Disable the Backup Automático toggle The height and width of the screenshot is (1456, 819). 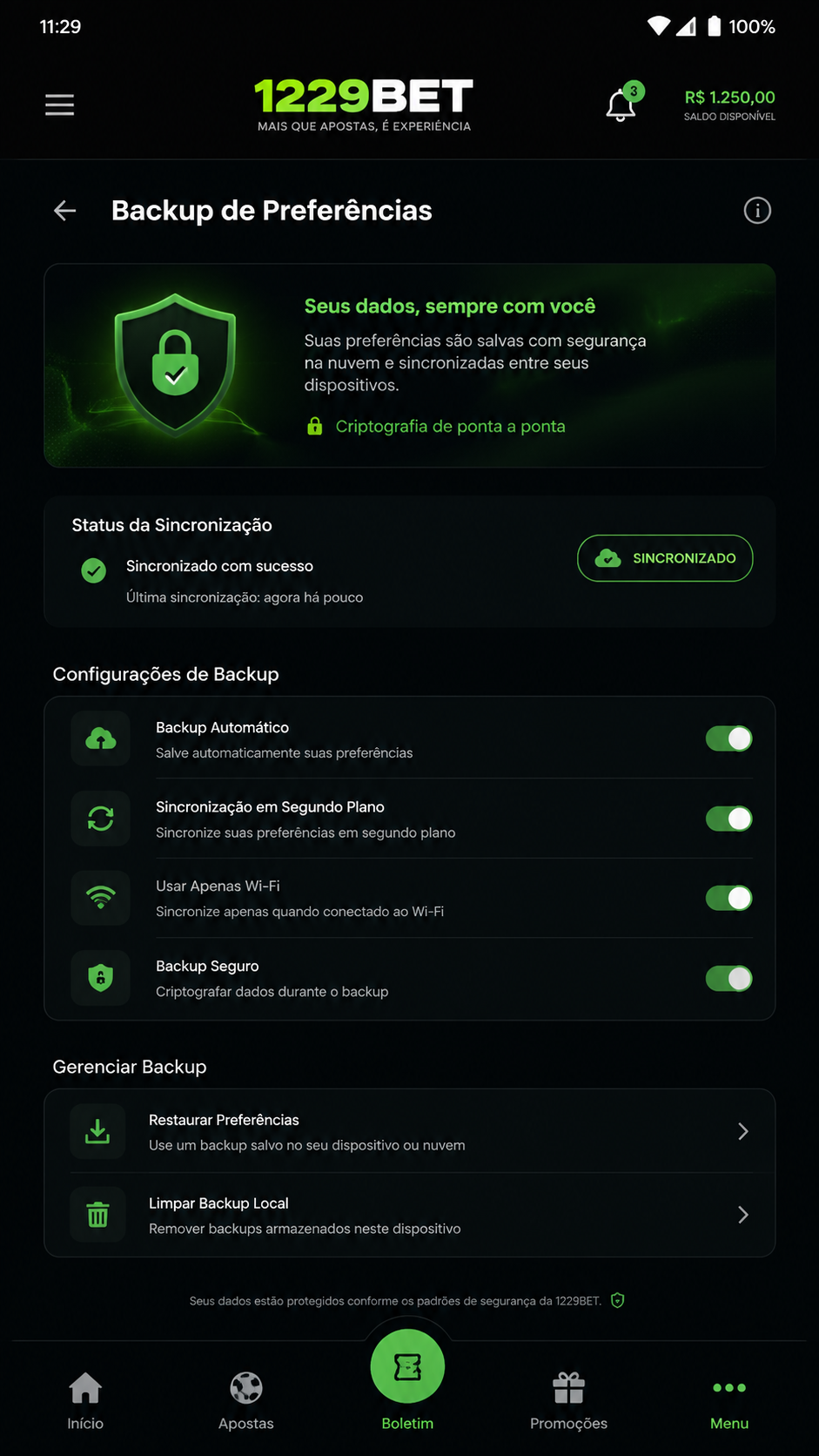729,738
